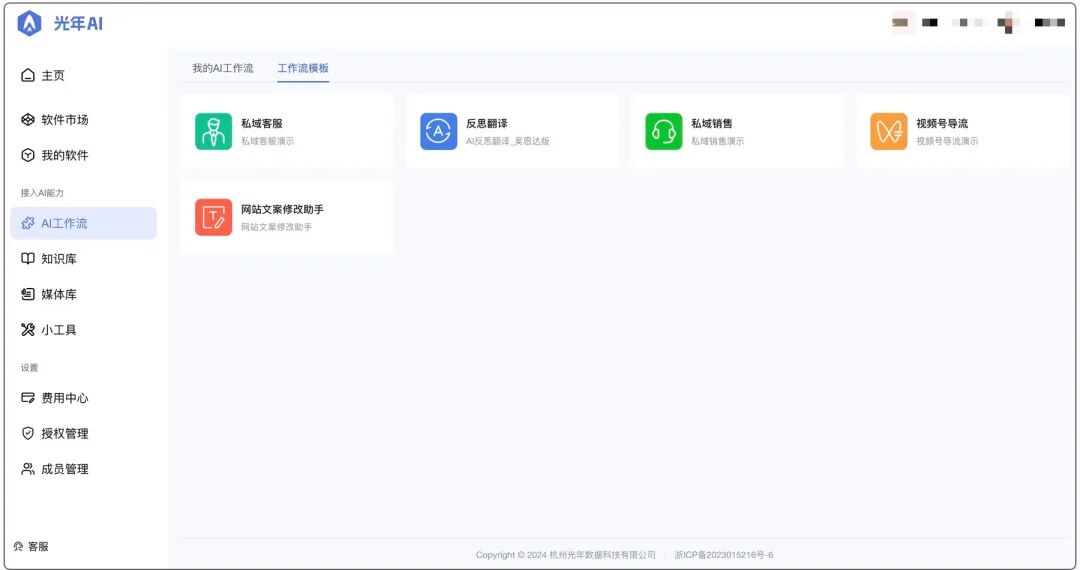The image size is (1080, 570).
Task: Click the AI反思翻译_吴恩达版 description
Action: pyautogui.click(x=508, y=141)
